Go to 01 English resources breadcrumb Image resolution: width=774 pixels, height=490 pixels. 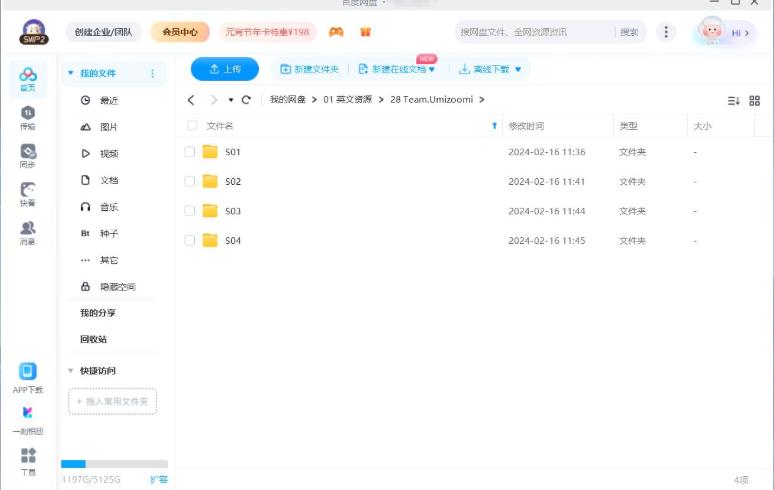coord(348,100)
